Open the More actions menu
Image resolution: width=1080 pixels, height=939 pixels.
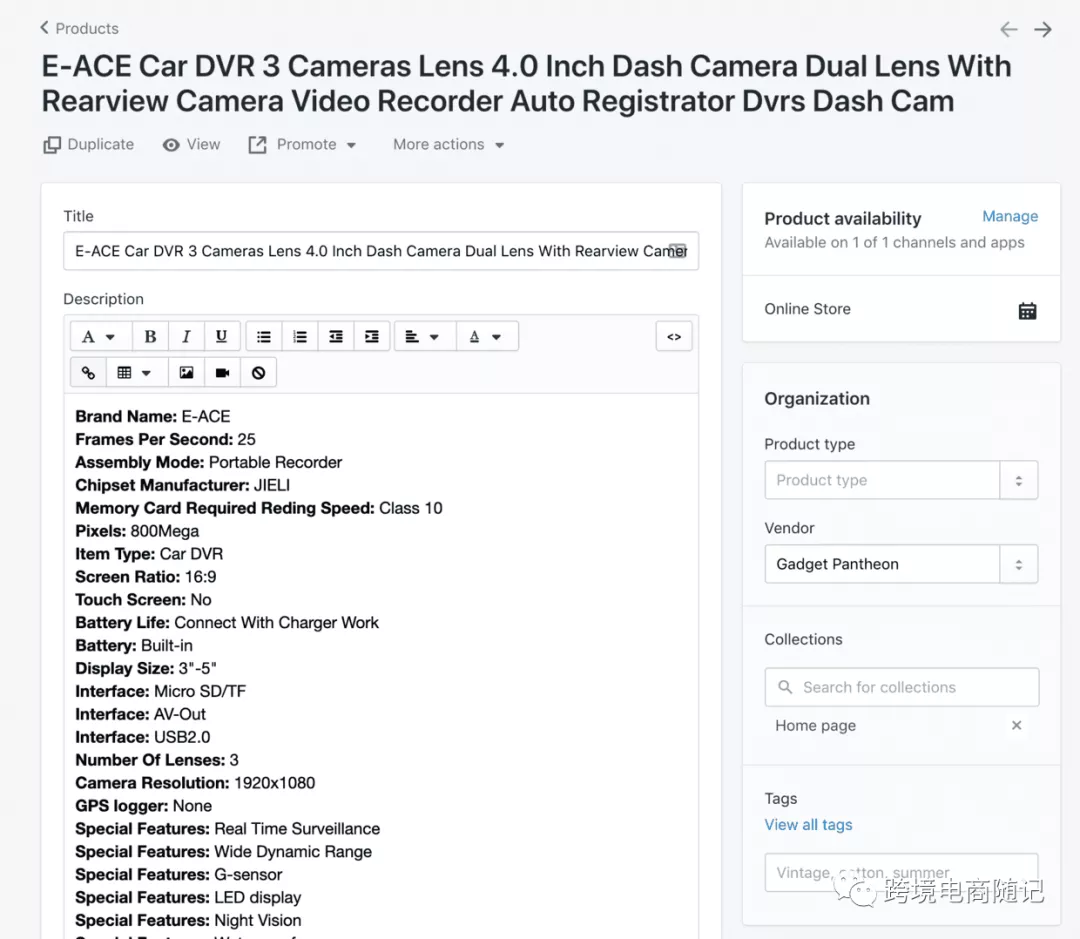coord(449,145)
